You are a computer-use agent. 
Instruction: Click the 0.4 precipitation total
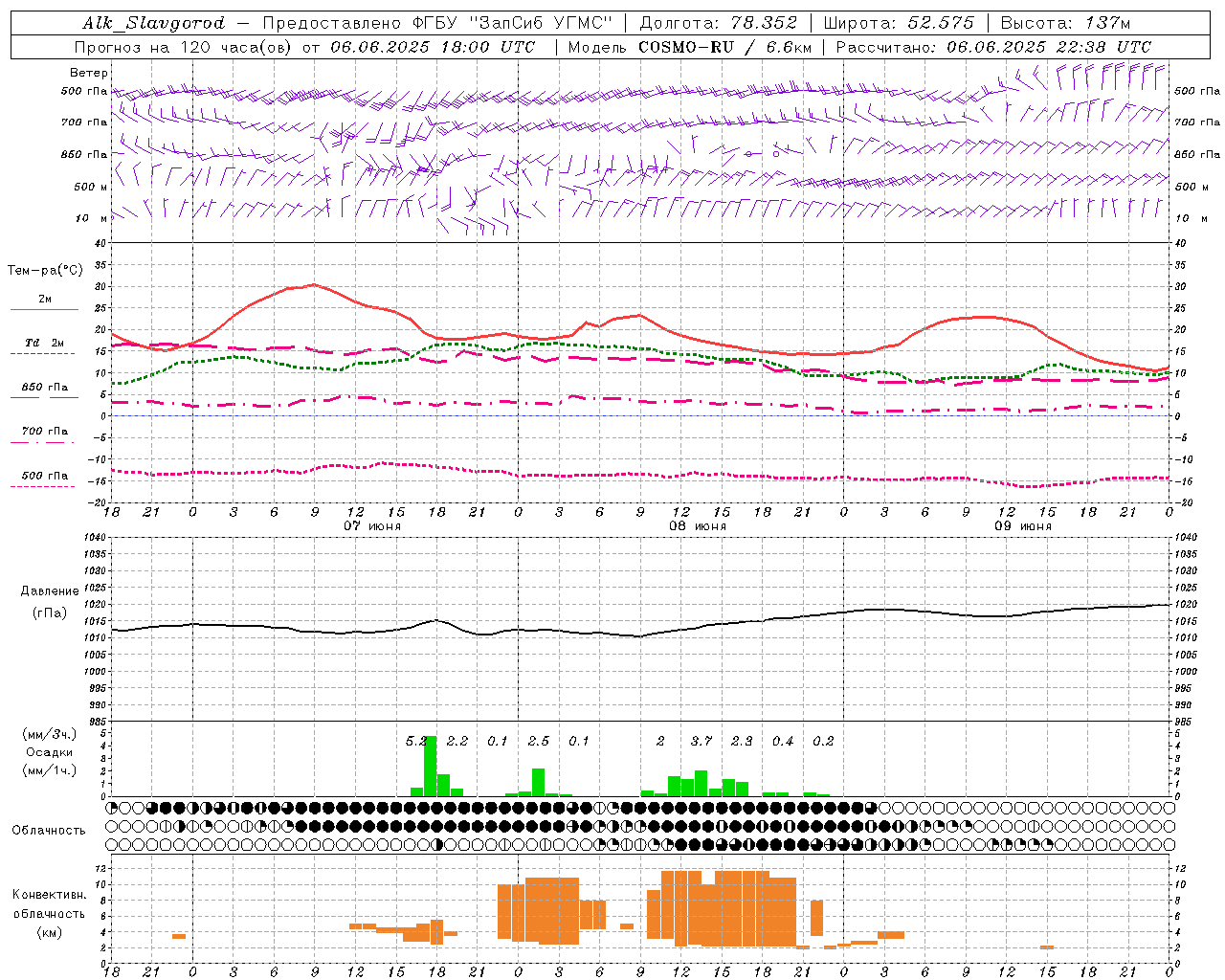[x=783, y=742]
